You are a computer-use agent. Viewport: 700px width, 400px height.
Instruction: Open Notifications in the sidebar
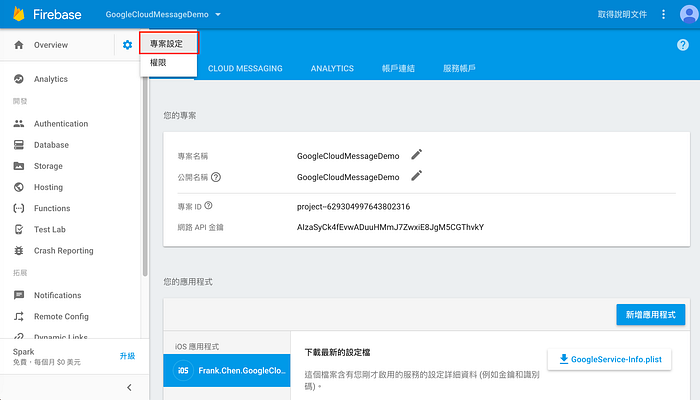click(x=58, y=295)
